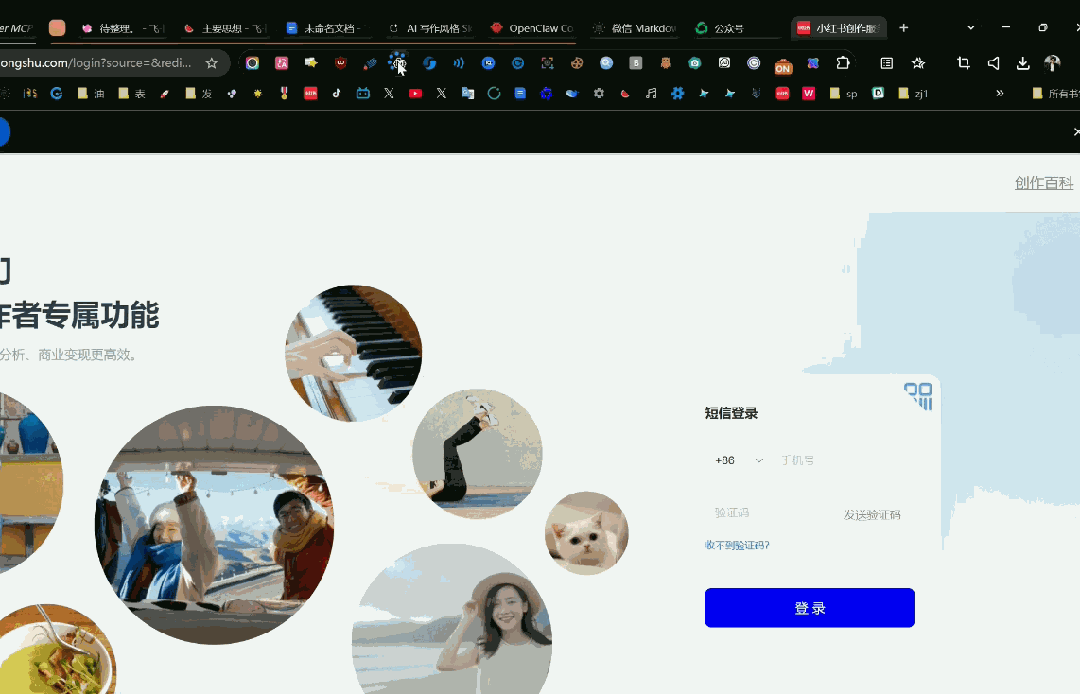
Task: Switch to the 待整理 tab
Action: click(x=123, y=28)
